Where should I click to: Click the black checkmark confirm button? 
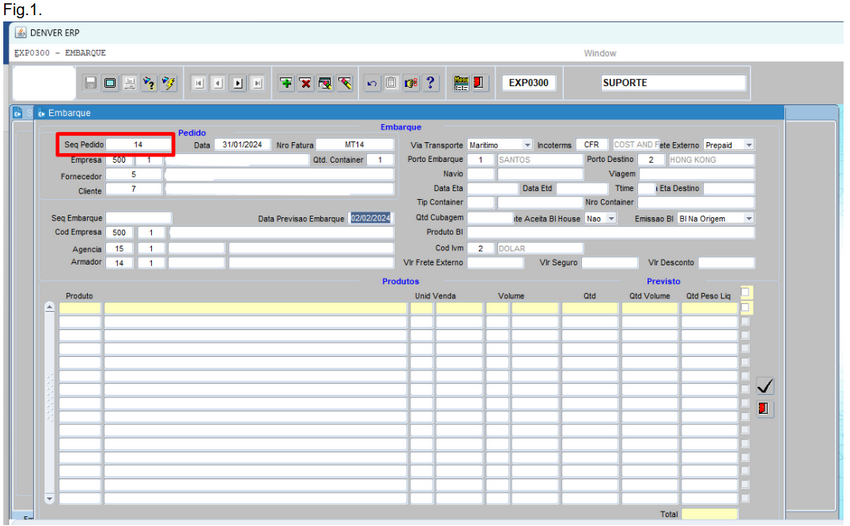click(765, 386)
